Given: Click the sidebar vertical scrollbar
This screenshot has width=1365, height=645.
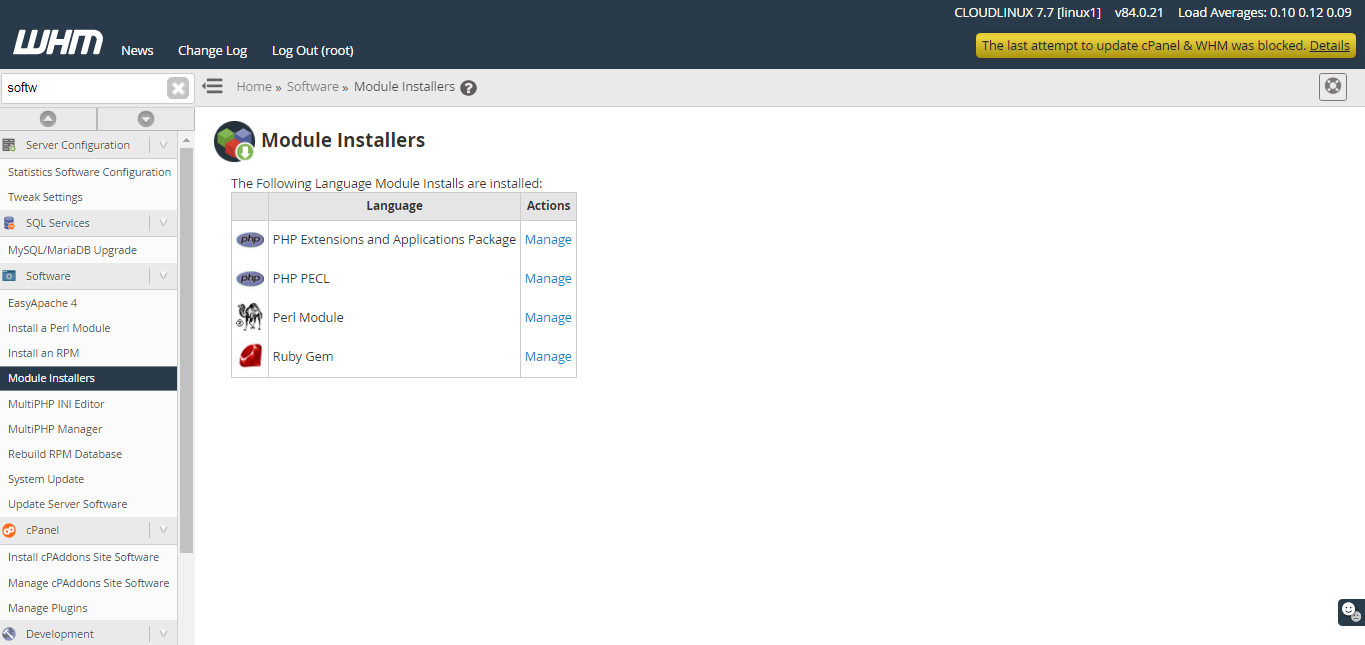Looking at the screenshot, I should click(186, 350).
